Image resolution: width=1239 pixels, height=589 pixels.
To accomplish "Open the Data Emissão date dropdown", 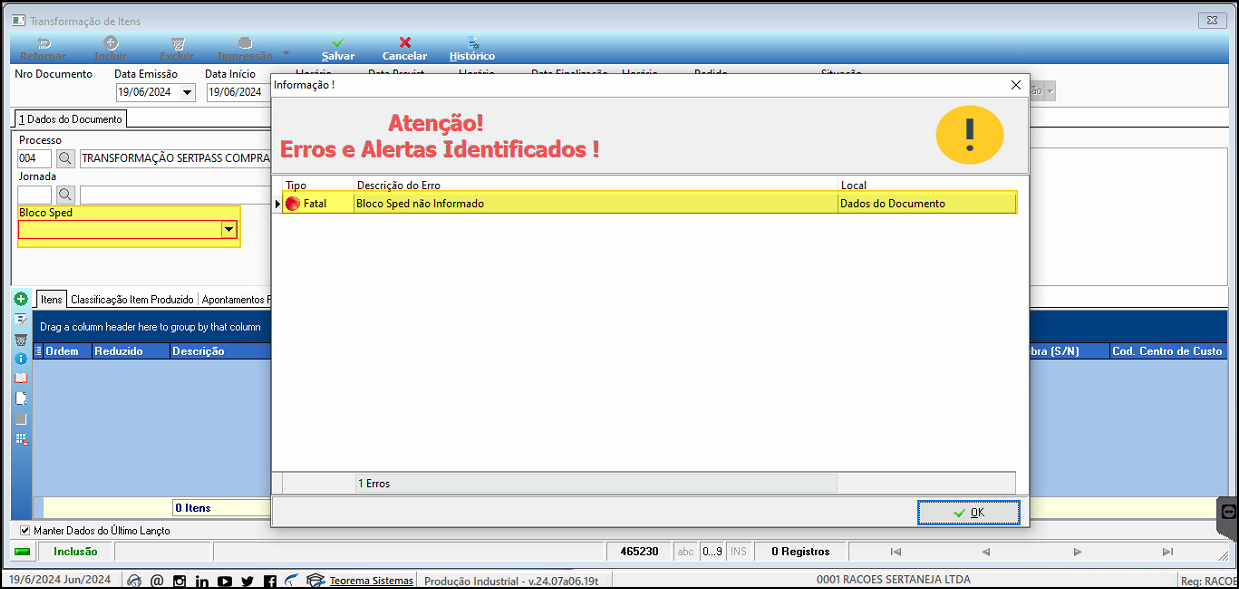I will (188, 93).
